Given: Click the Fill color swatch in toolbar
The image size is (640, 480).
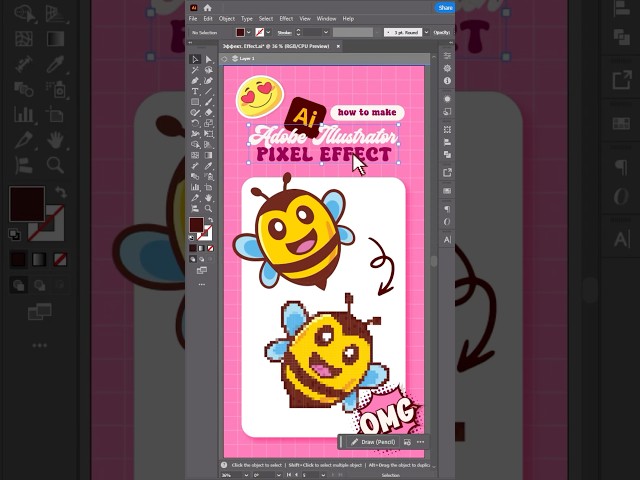Looking at the screenshot, I should click(196, 225).
